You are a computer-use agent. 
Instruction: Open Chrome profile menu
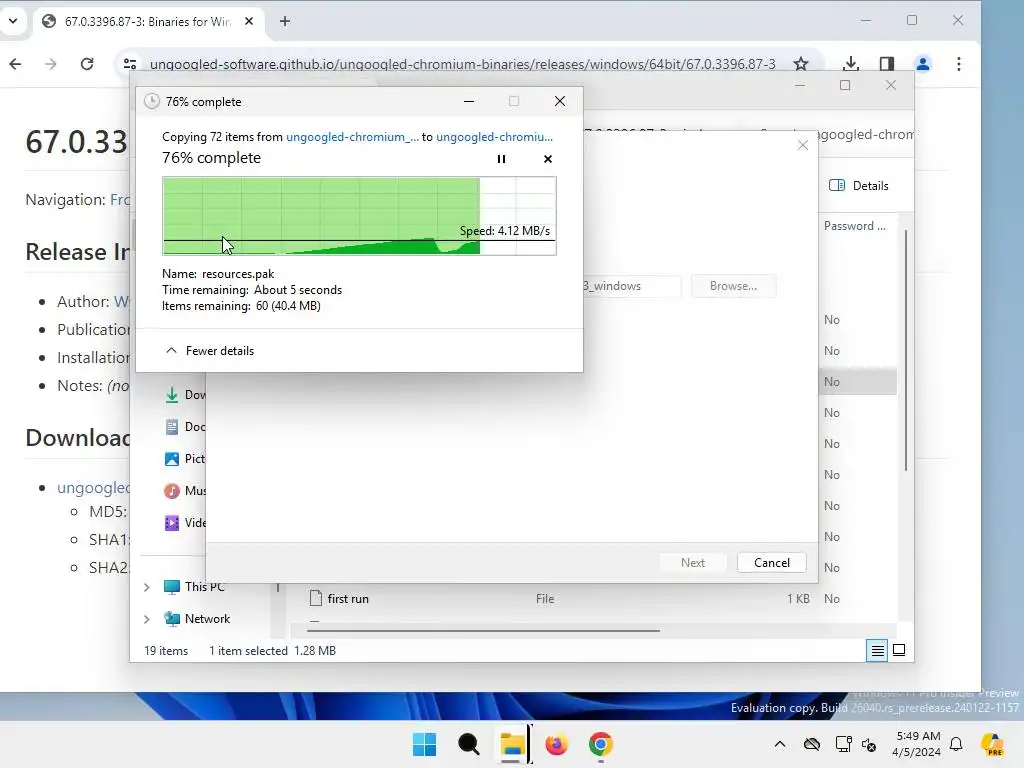pos(923,64)
